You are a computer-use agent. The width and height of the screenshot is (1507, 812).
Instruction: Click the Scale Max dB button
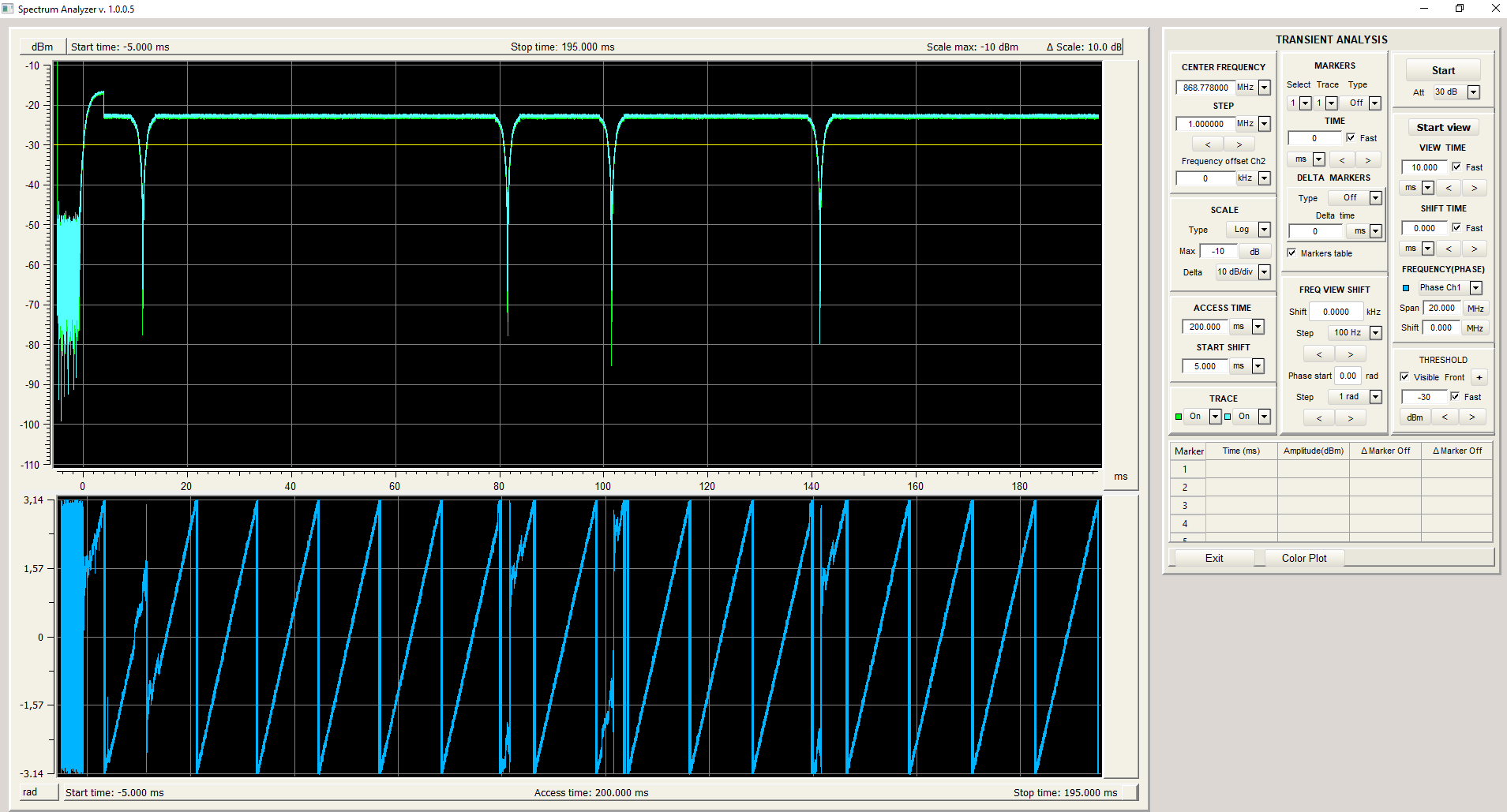tap(1254, 252)
